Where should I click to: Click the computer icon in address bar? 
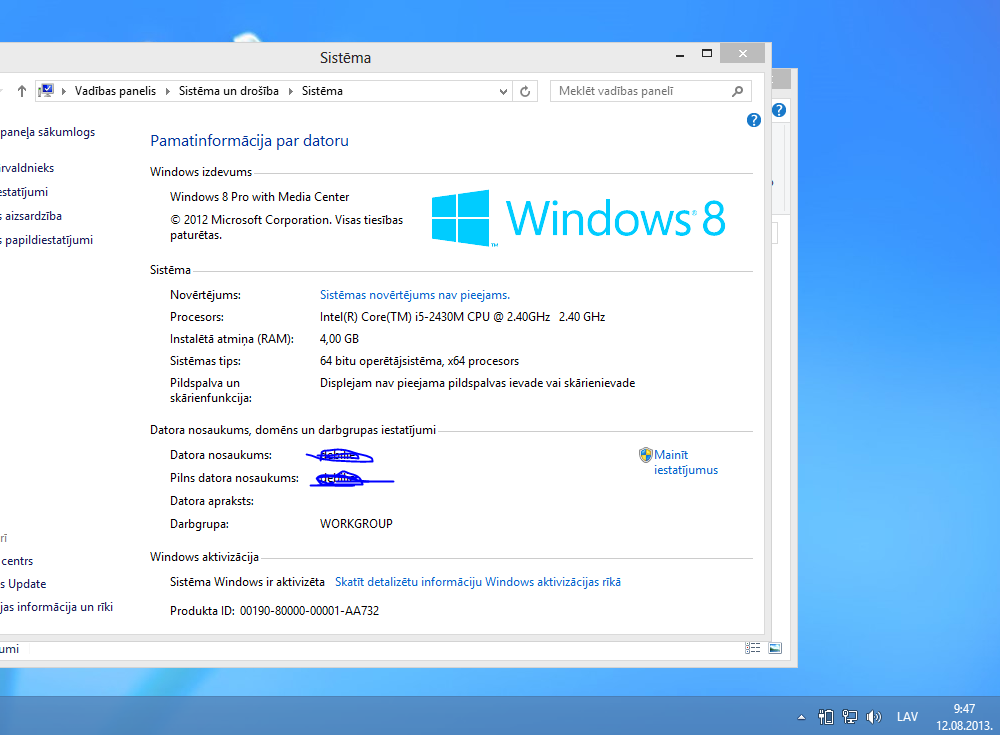pyautogui.click(x=46, y=91)
